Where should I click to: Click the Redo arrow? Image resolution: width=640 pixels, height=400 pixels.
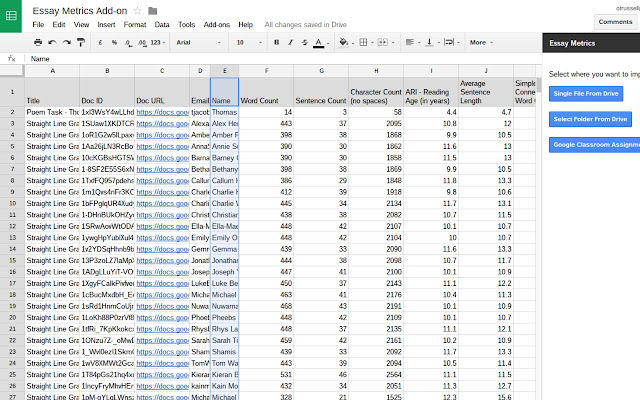click(x=67, y=42)
